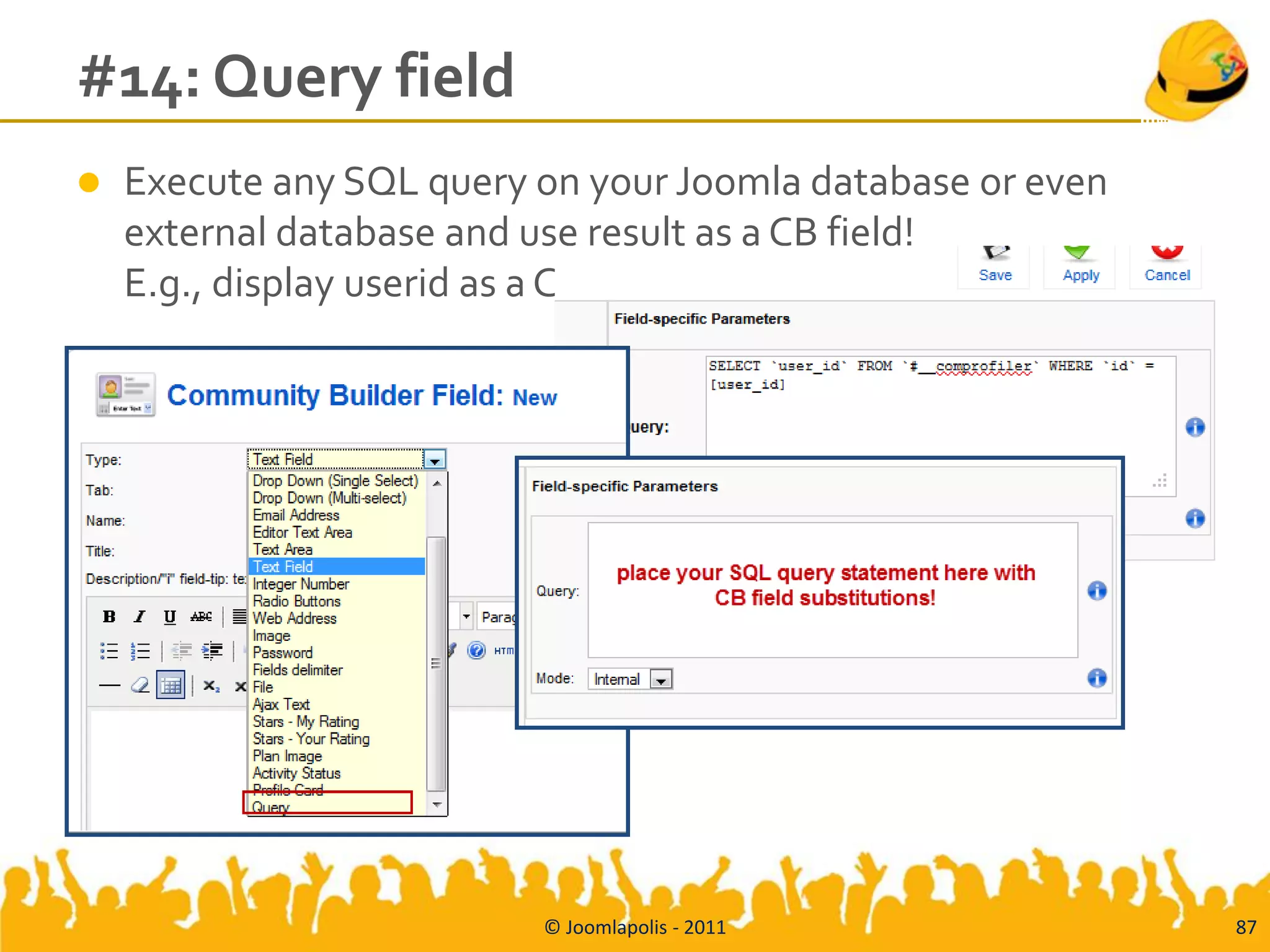Screen dimensions: 1270x952
Task: Insert unordered bullet list
Action: [x=109, y=650]
